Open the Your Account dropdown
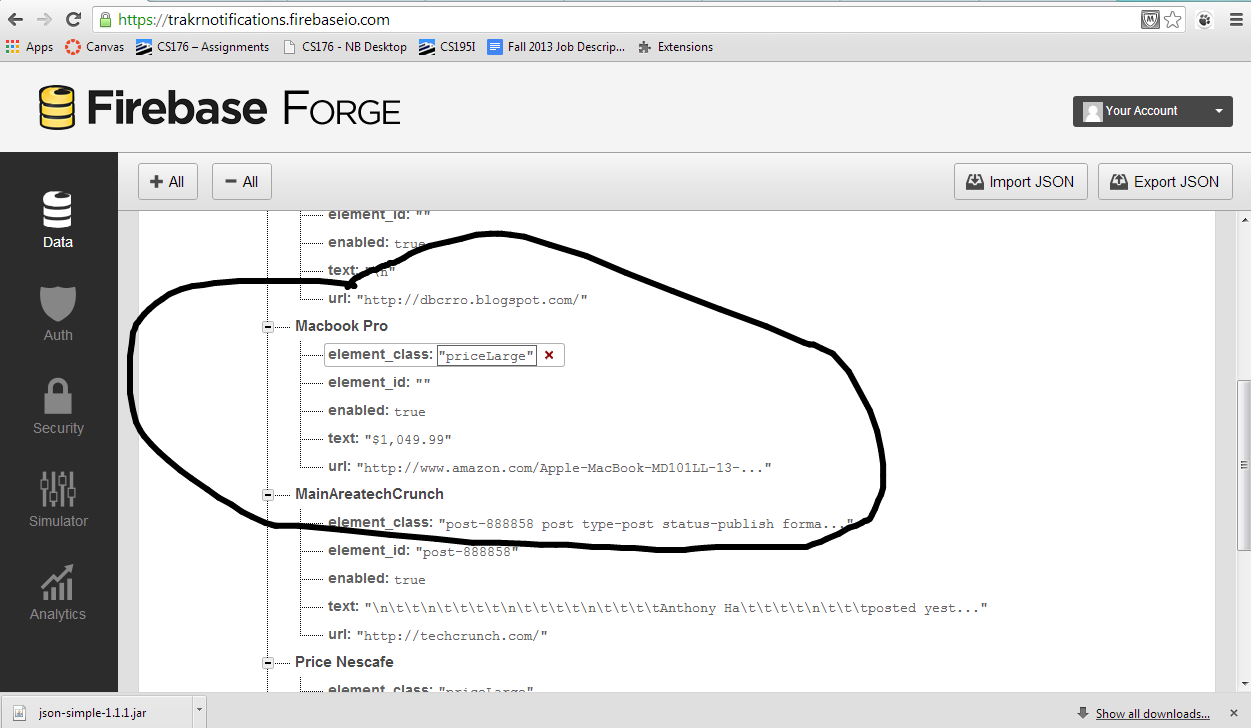The height and width of the screenshot is (728, 1251). 1152,111
